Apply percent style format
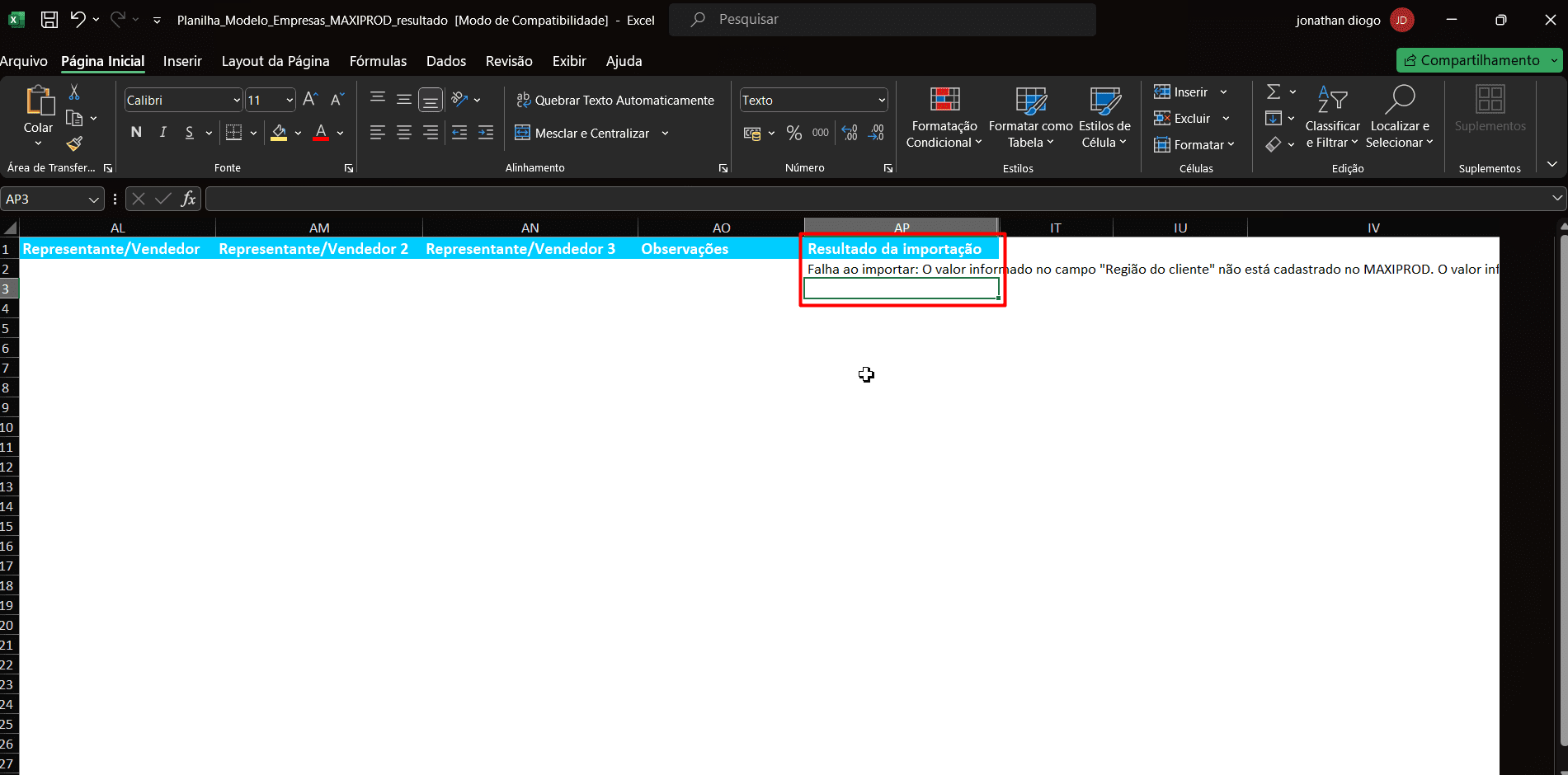The height and width of the screenshot is (775, 1568). click(794, 133)
